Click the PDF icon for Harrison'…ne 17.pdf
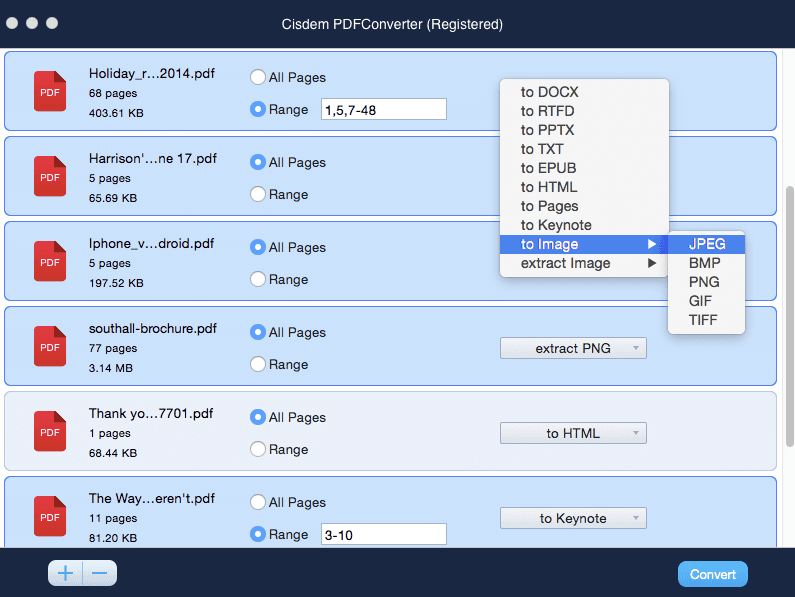This screenshot has height=597, width=795. [x=50, y=176]
